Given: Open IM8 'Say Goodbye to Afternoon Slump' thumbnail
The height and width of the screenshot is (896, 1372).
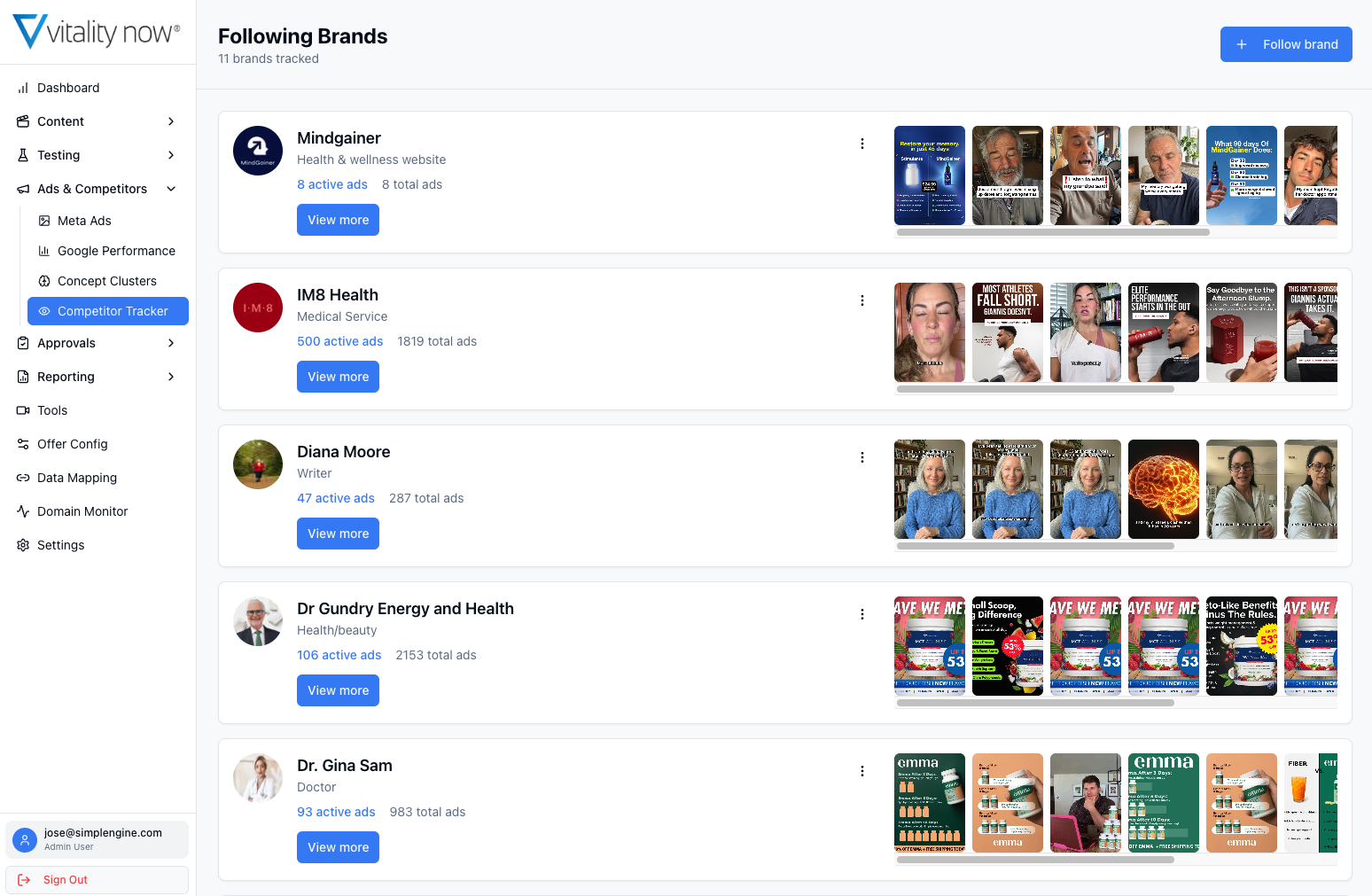Looking at the screenshot, I should click(1242, 332).
